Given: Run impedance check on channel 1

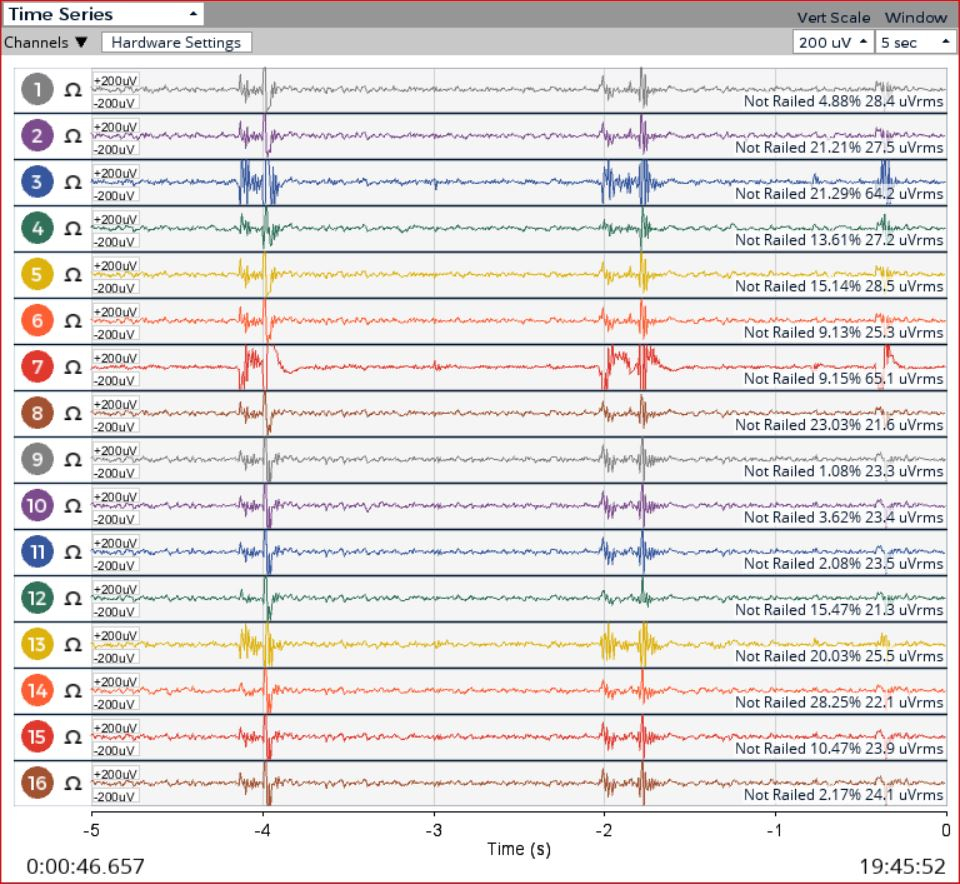Looking at the screenshot, I should point(70,87).
